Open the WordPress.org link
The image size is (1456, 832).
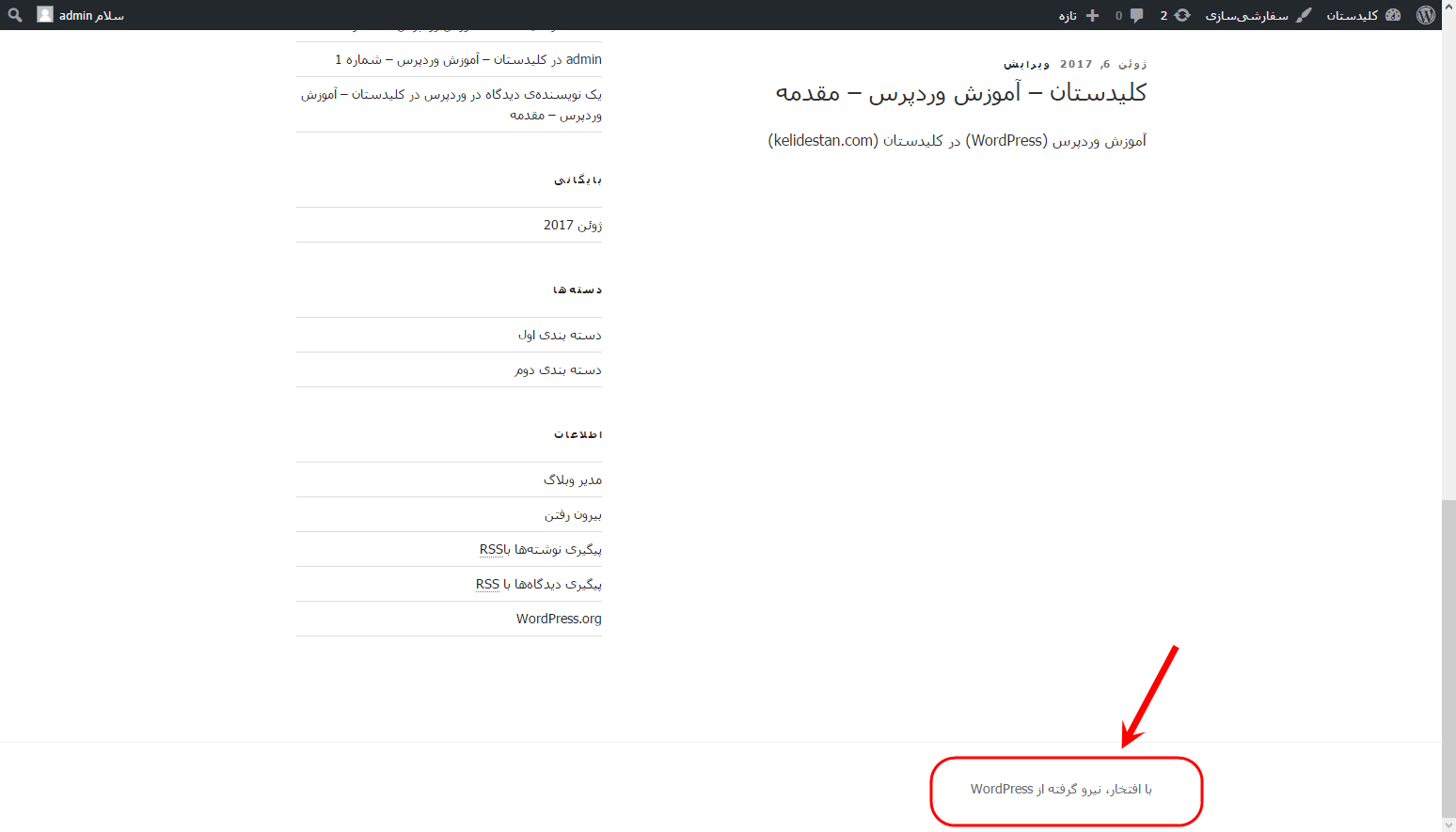pyautogui.click(x=559, y=619)
